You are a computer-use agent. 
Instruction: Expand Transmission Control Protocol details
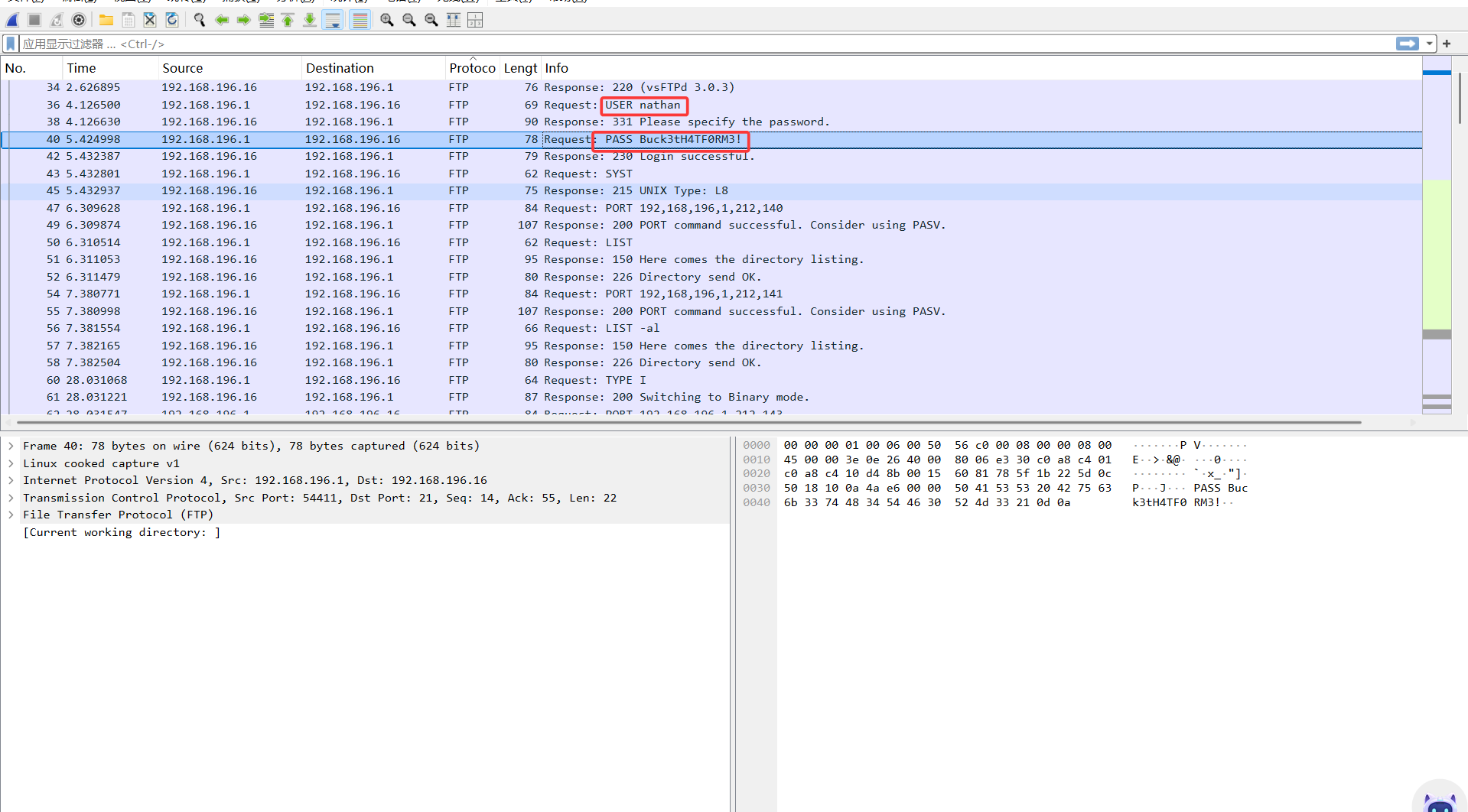point(11,498)
